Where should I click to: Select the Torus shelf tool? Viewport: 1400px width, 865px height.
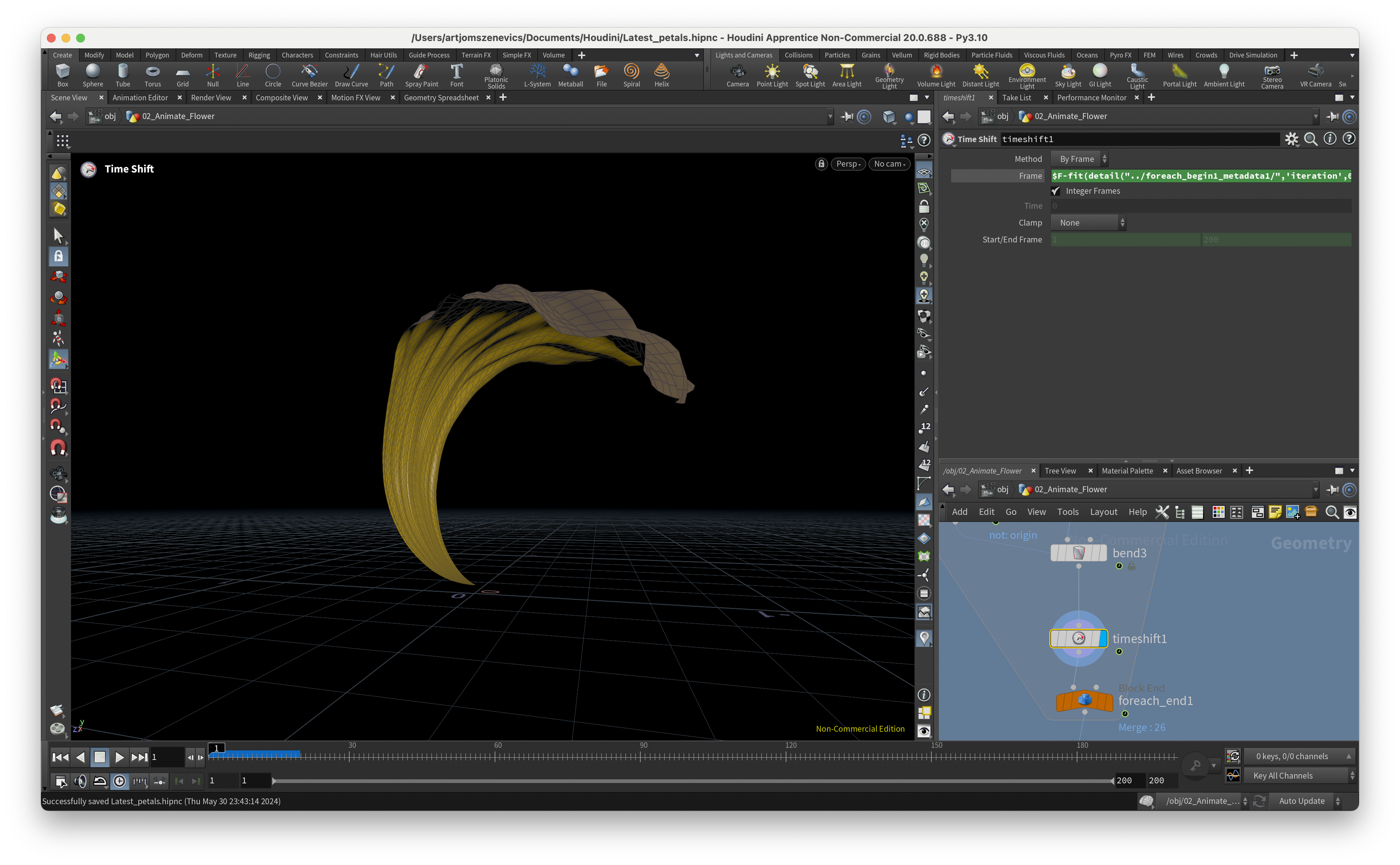click(x=152, y=75)
